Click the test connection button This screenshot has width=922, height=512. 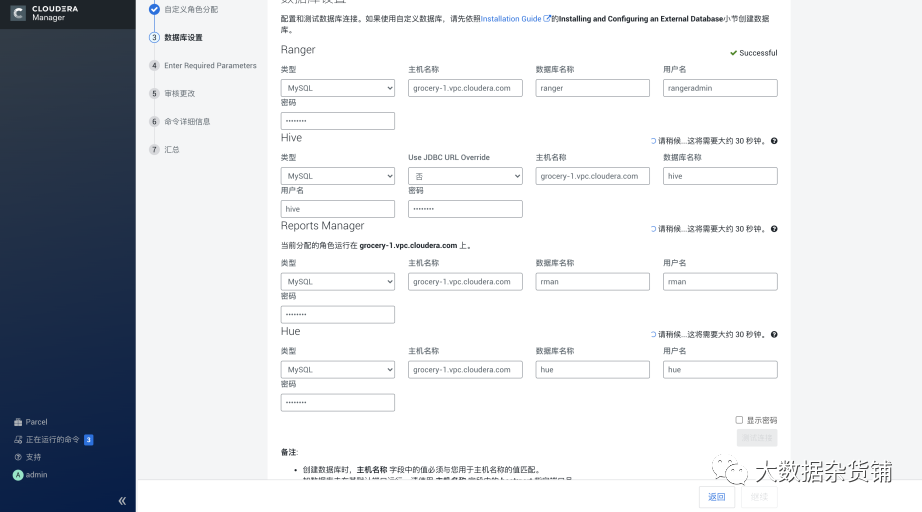point(757,438)
